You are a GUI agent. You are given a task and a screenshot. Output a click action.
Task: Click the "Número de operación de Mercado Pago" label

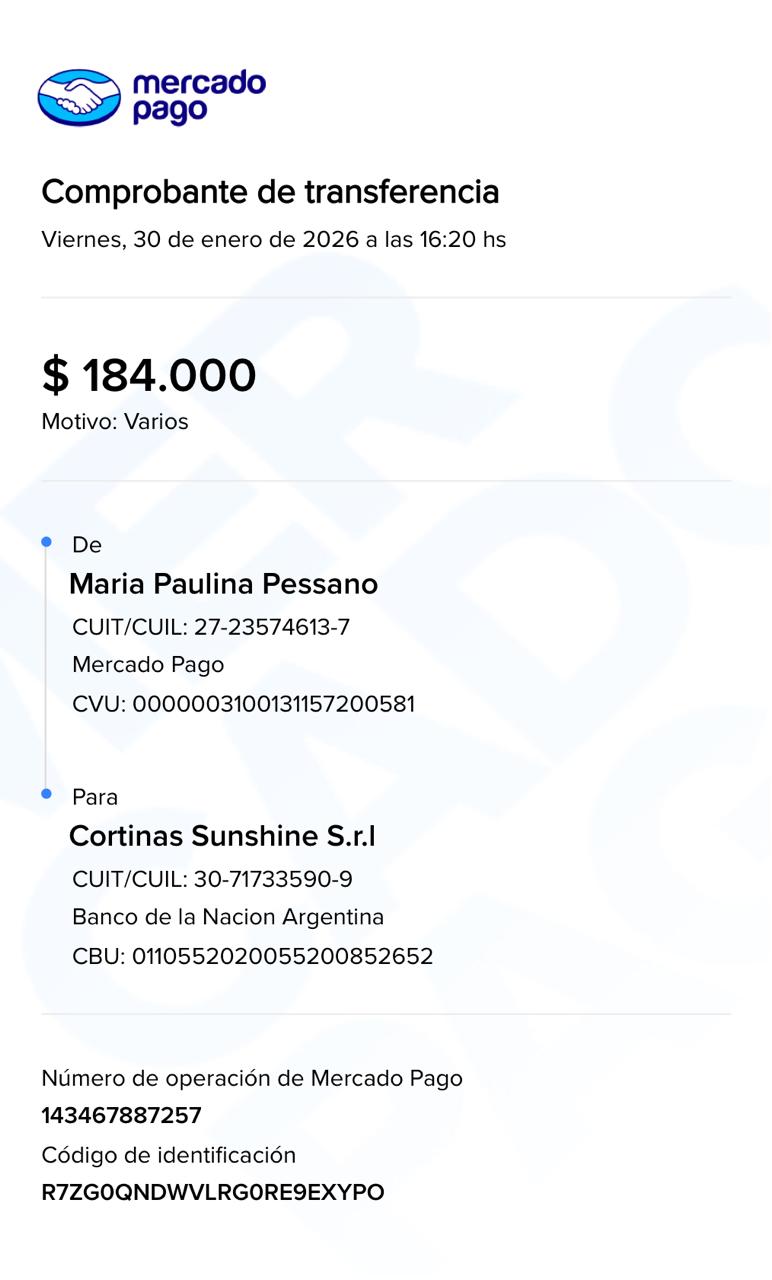click(252, 1078)
